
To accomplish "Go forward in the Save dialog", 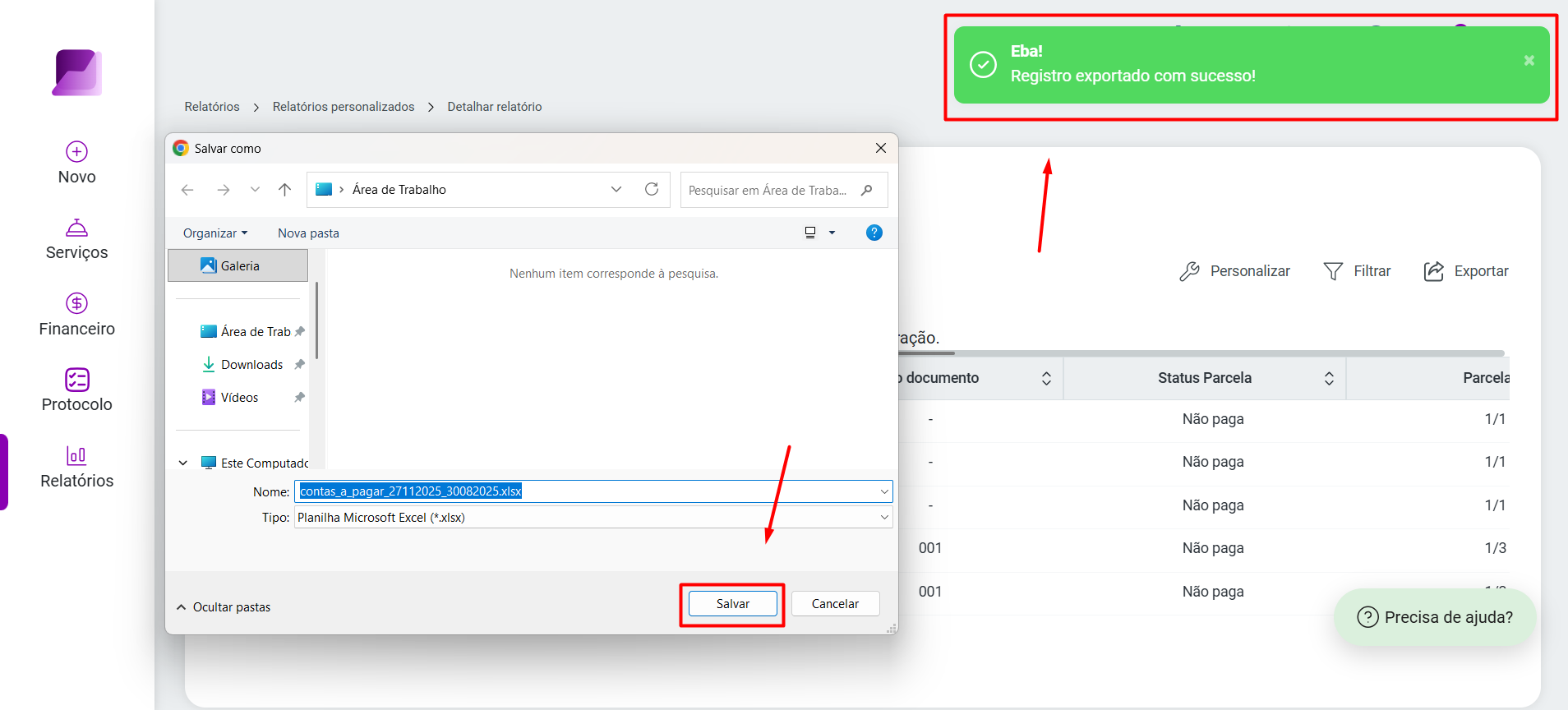I will click(223, 190).
